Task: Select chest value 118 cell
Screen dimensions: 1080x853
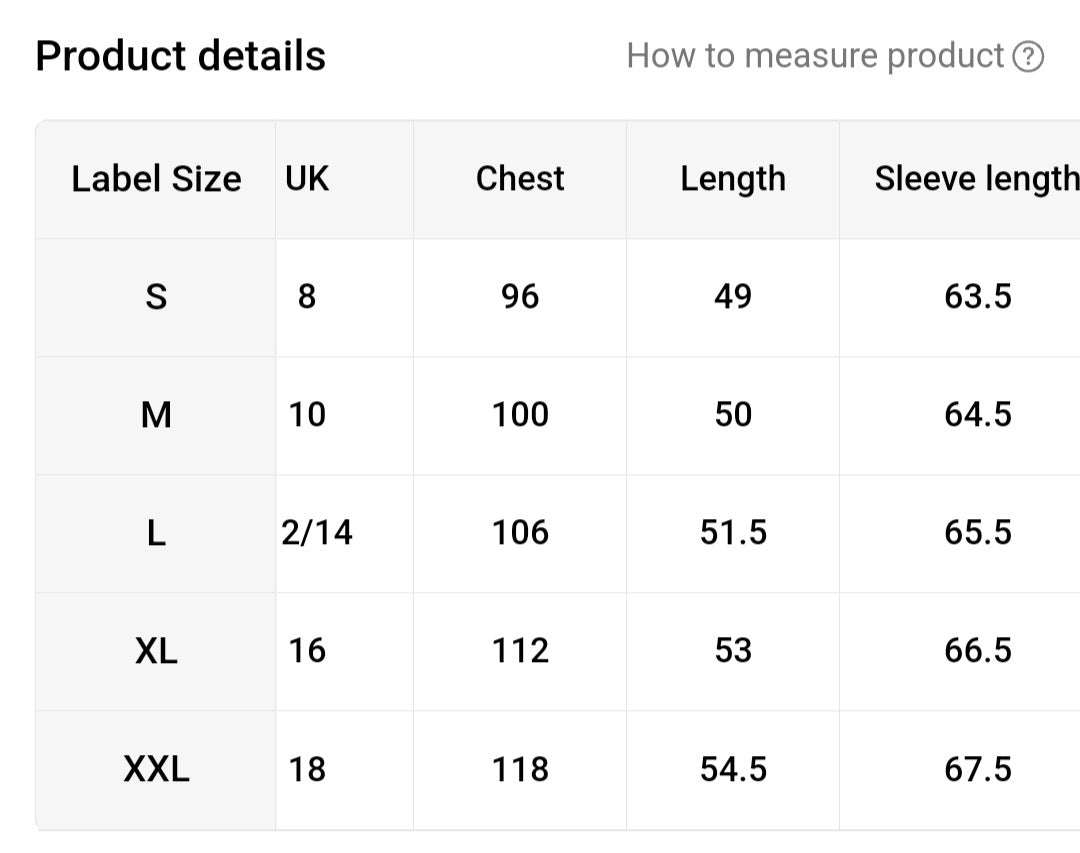Action: click(520, 769)
